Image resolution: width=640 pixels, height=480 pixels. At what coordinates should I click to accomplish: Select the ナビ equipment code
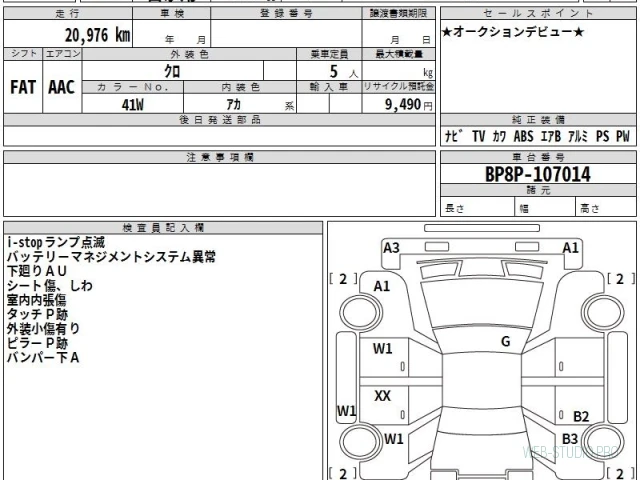(x=453, y=136)
